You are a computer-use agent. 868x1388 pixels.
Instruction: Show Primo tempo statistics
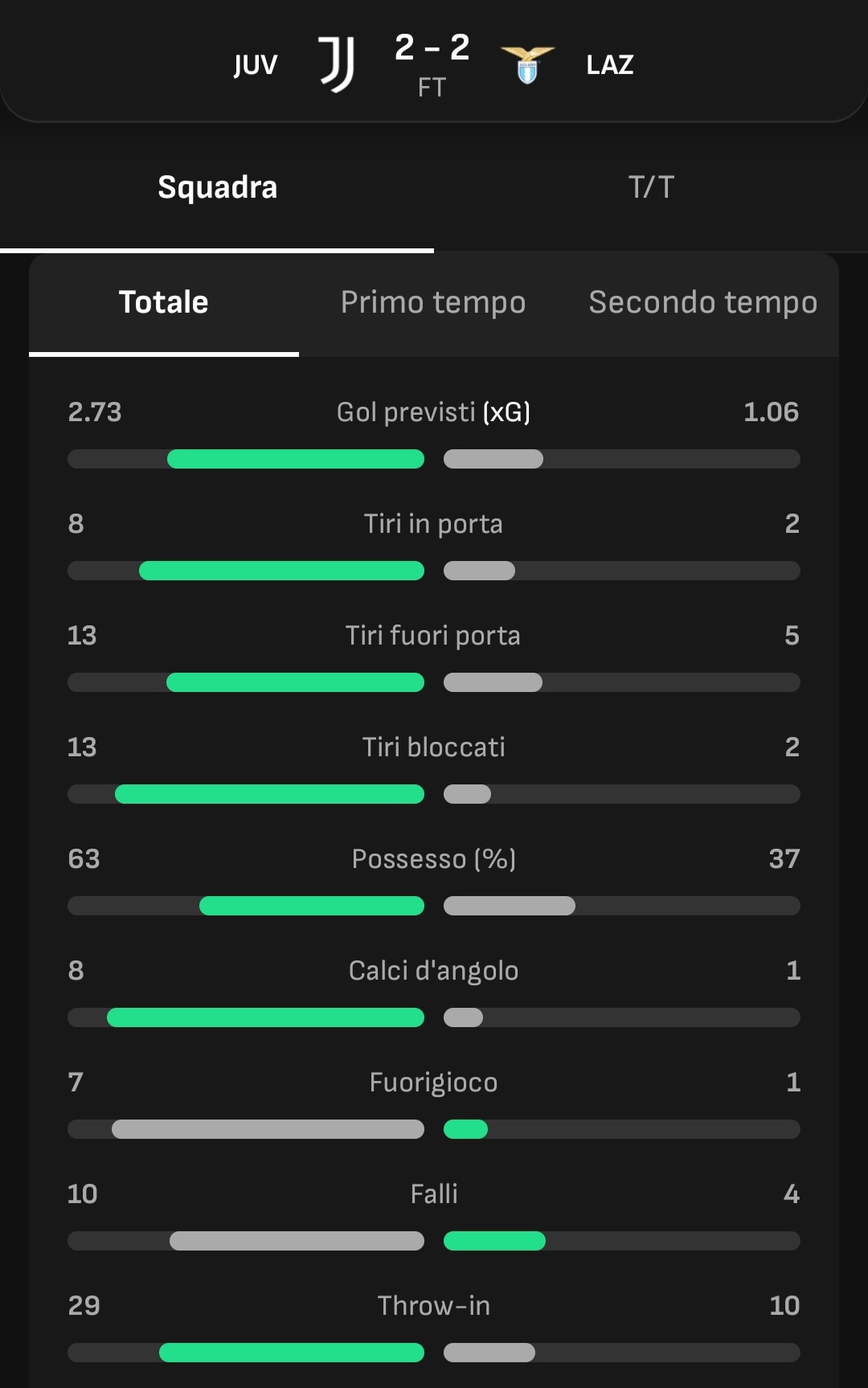433,303
